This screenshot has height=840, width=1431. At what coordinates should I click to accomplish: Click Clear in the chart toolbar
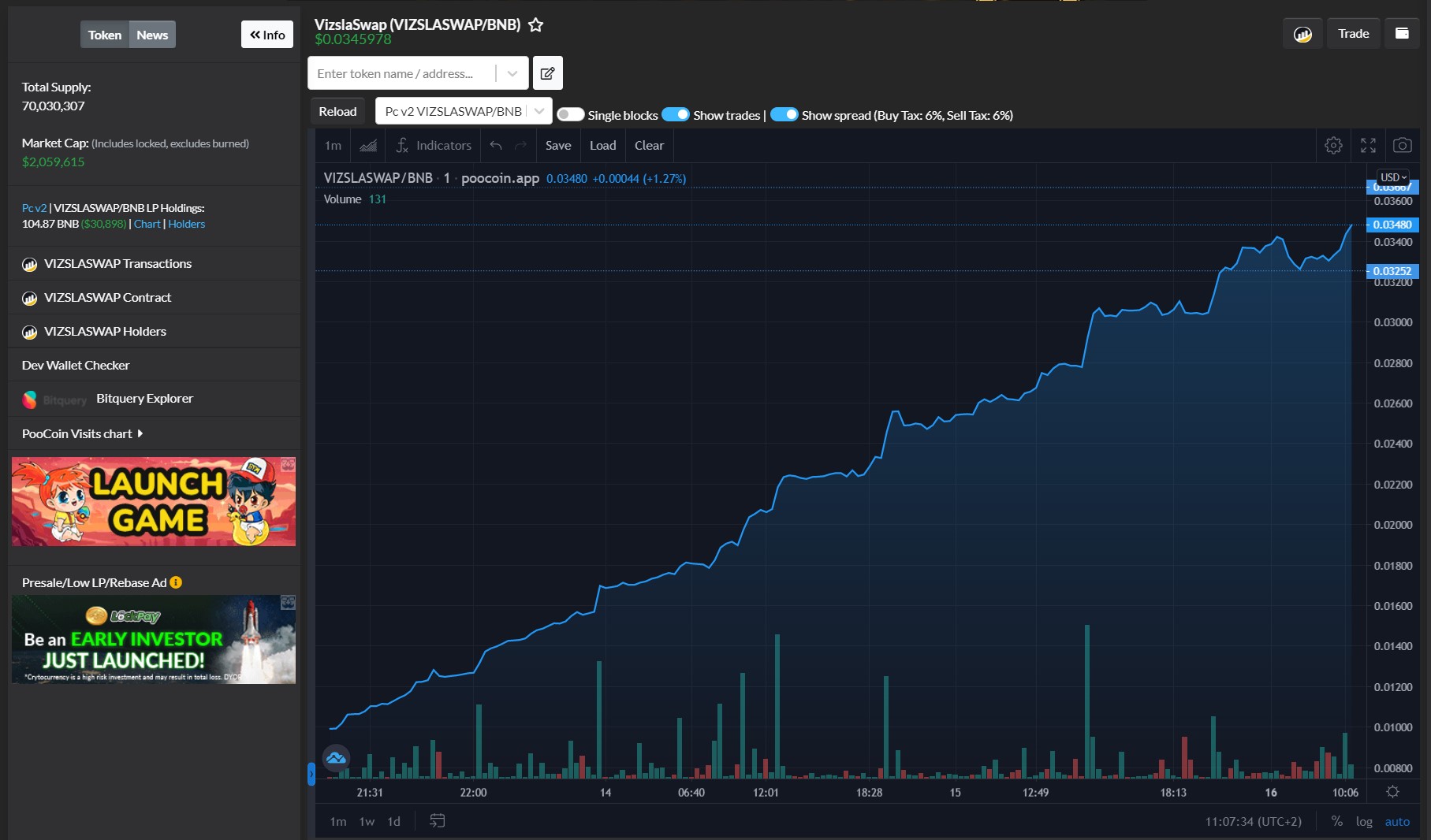(x=649, y=145)
